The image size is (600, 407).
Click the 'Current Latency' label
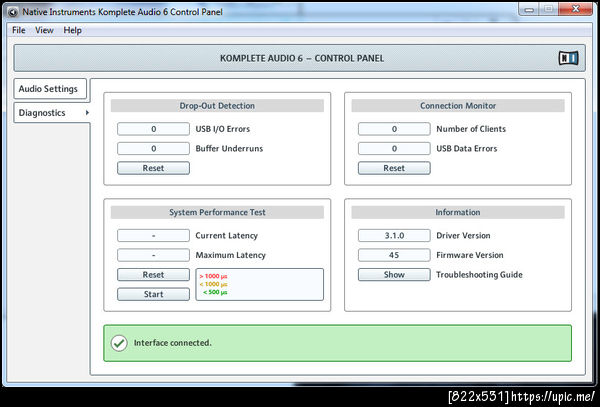[227, 236]
